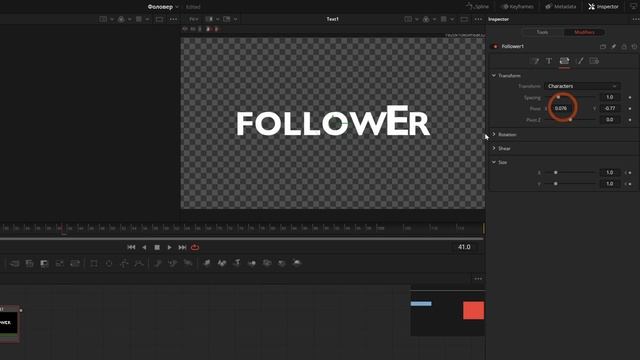The height and width of the screenshot is (360, 640).
Task: Lock the Follower1 modifier controls
Action: (x=624, y=47)
